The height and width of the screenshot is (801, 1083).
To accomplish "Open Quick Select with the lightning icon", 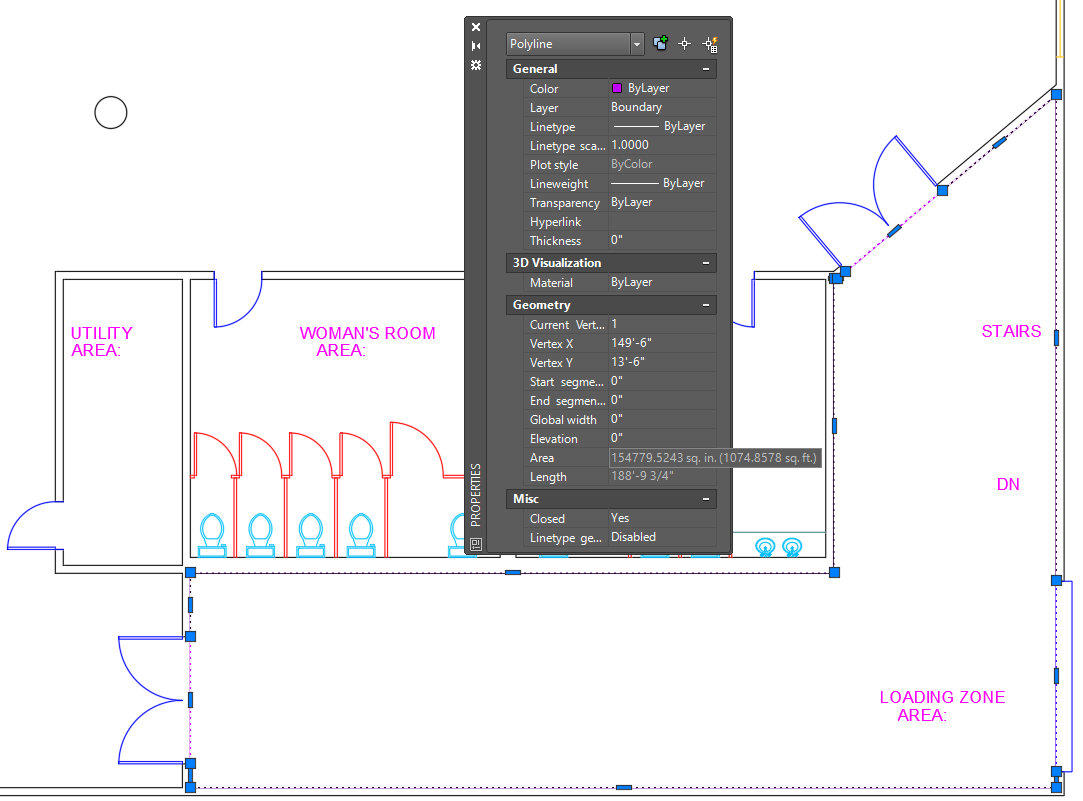I will click(711, 43).
